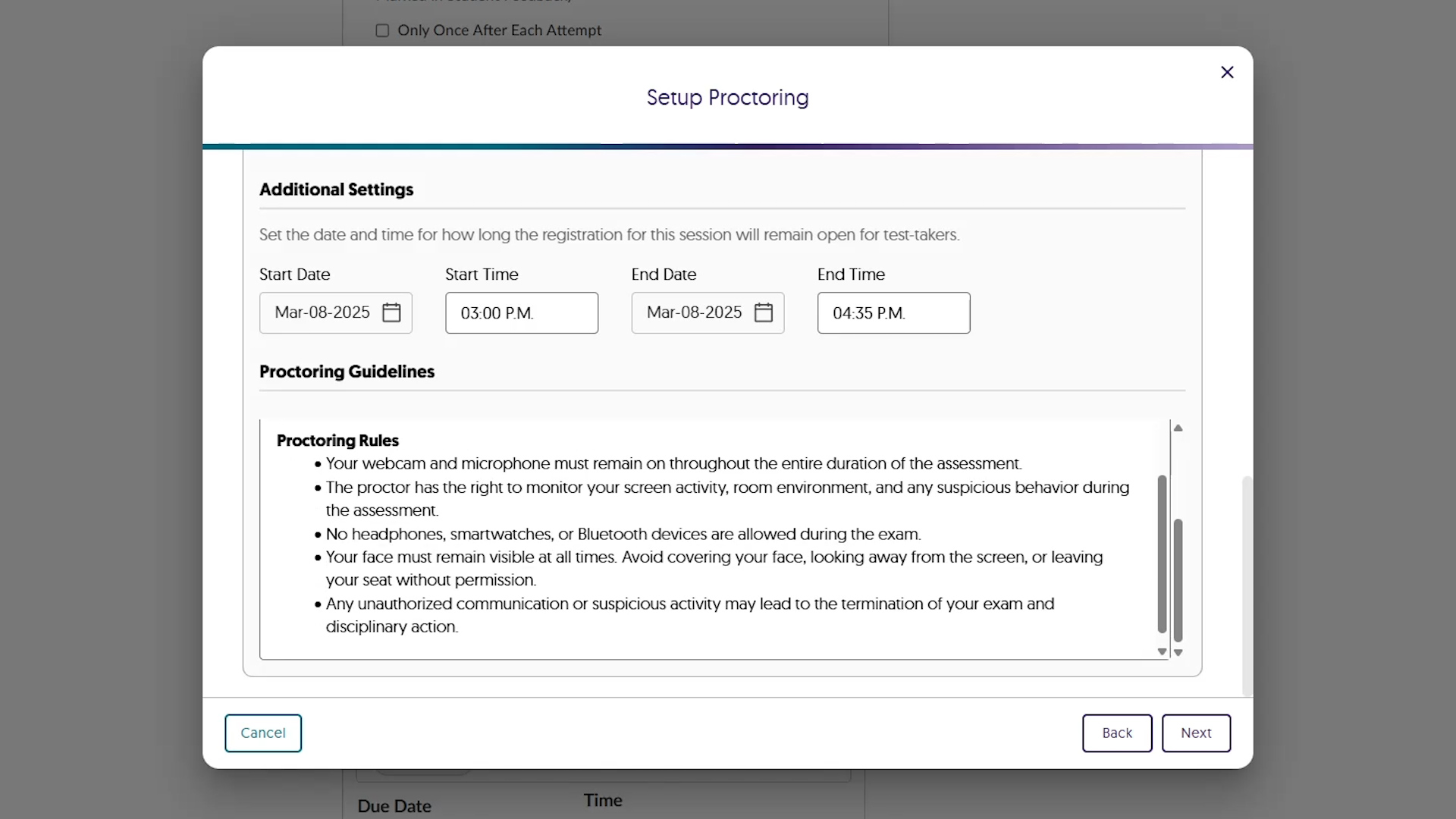Image resolution: width=1456 pixels, height=819 pixels.
Task: Click the End Date field showing Mar-08-2025
Action: pos(694,312)
